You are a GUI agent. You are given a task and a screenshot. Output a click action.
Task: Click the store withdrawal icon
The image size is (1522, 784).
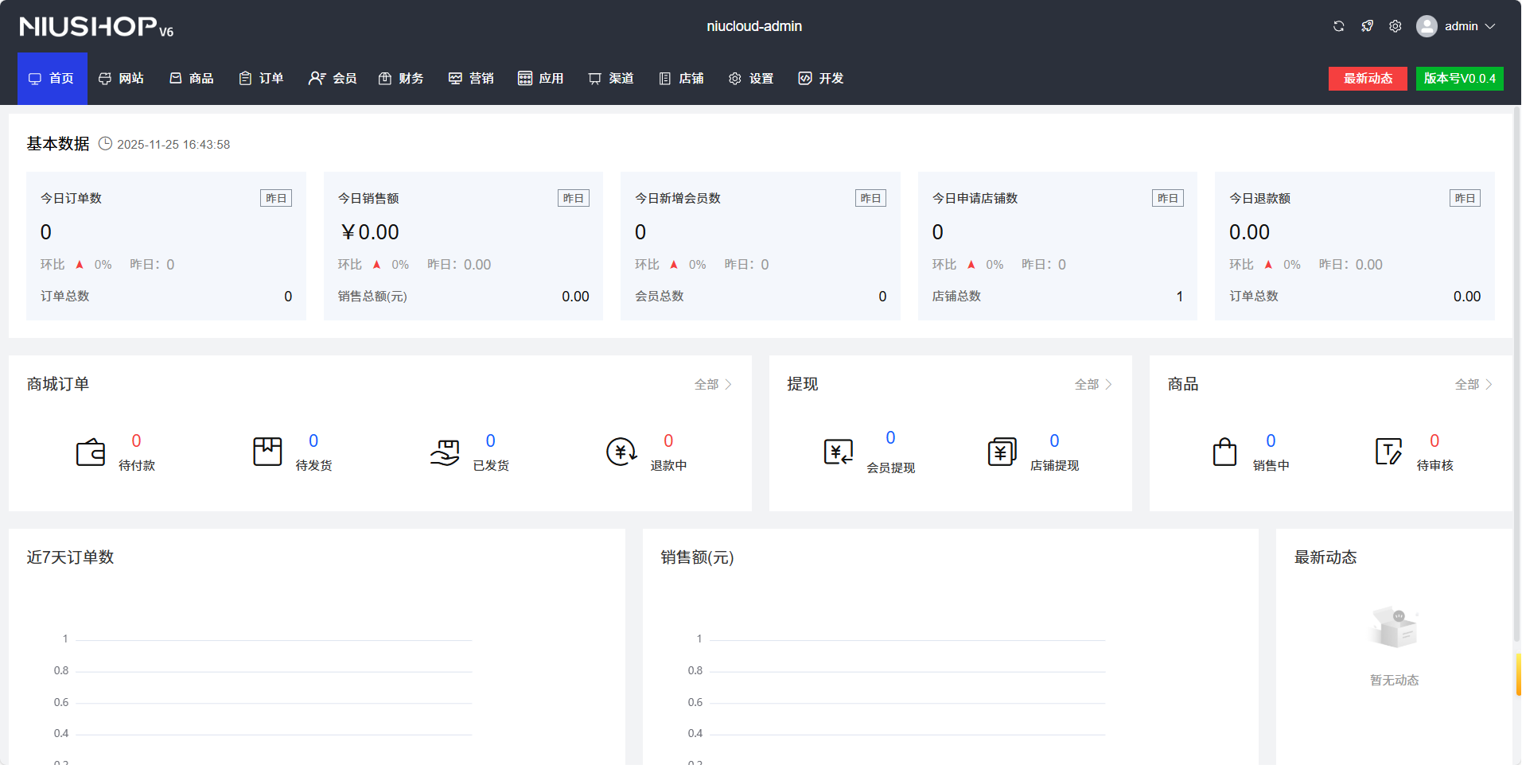tap(1002, 452)
